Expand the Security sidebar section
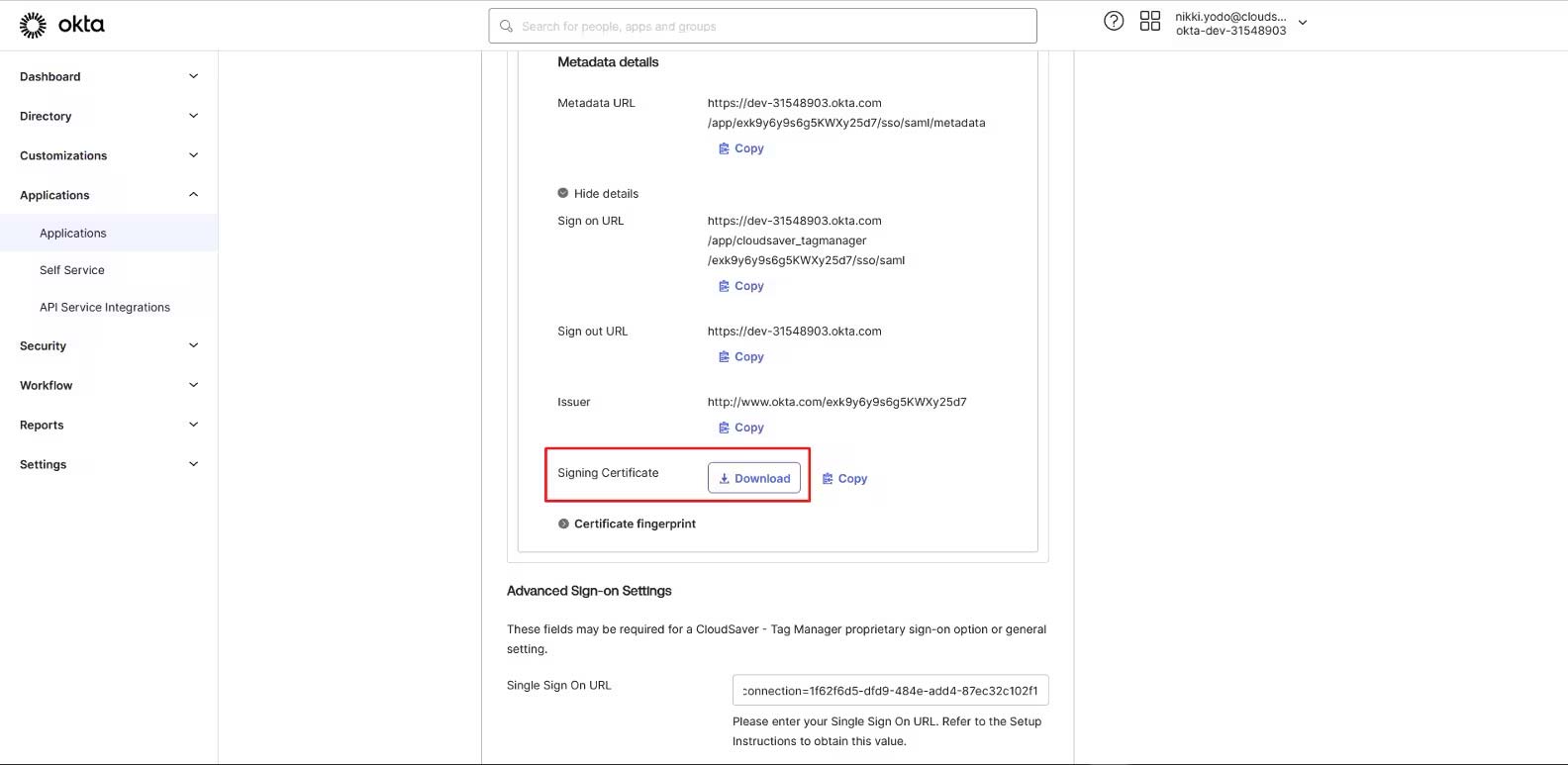The image size is (1568, 765). click(x=109, y=345)
